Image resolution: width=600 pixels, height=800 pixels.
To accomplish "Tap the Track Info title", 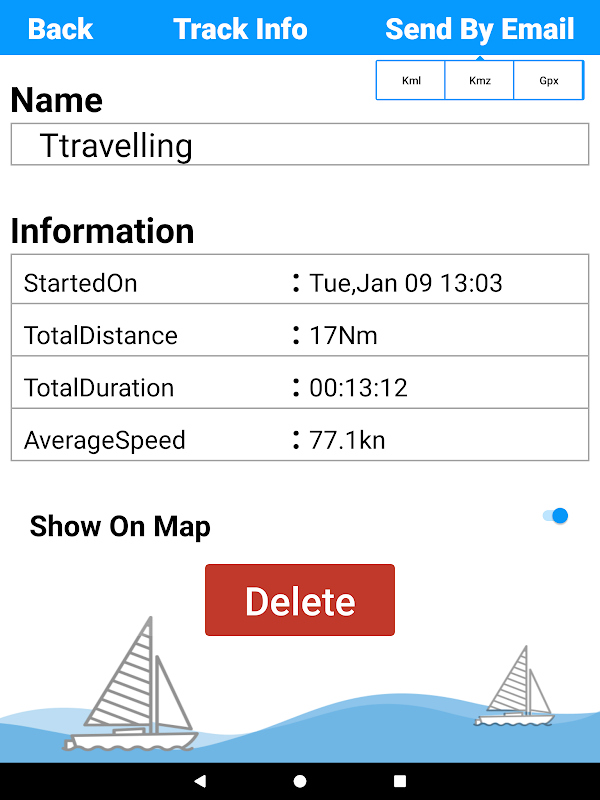I will tap(240, 28).
